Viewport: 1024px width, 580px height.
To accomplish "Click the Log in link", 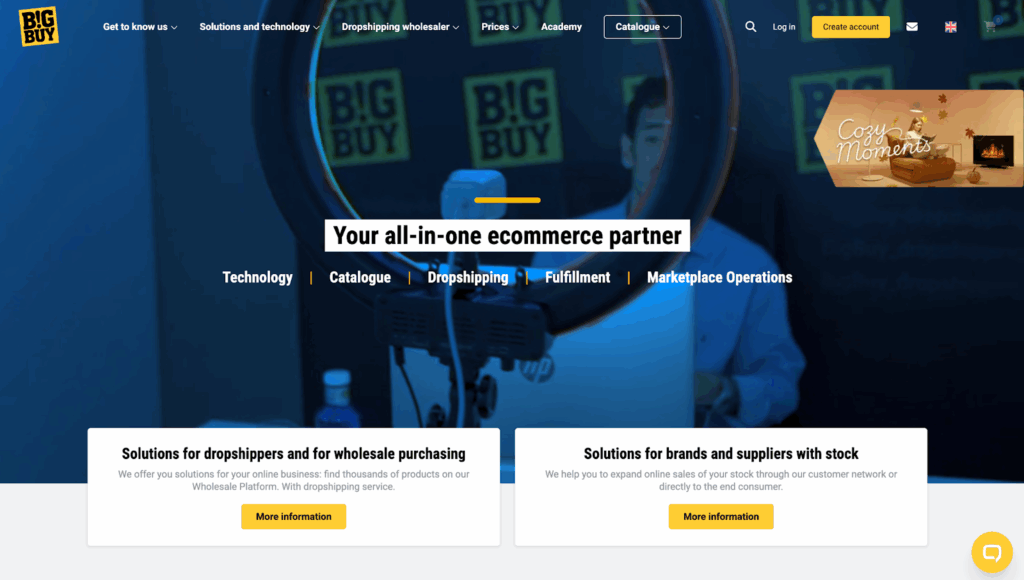I will (784, 27).
